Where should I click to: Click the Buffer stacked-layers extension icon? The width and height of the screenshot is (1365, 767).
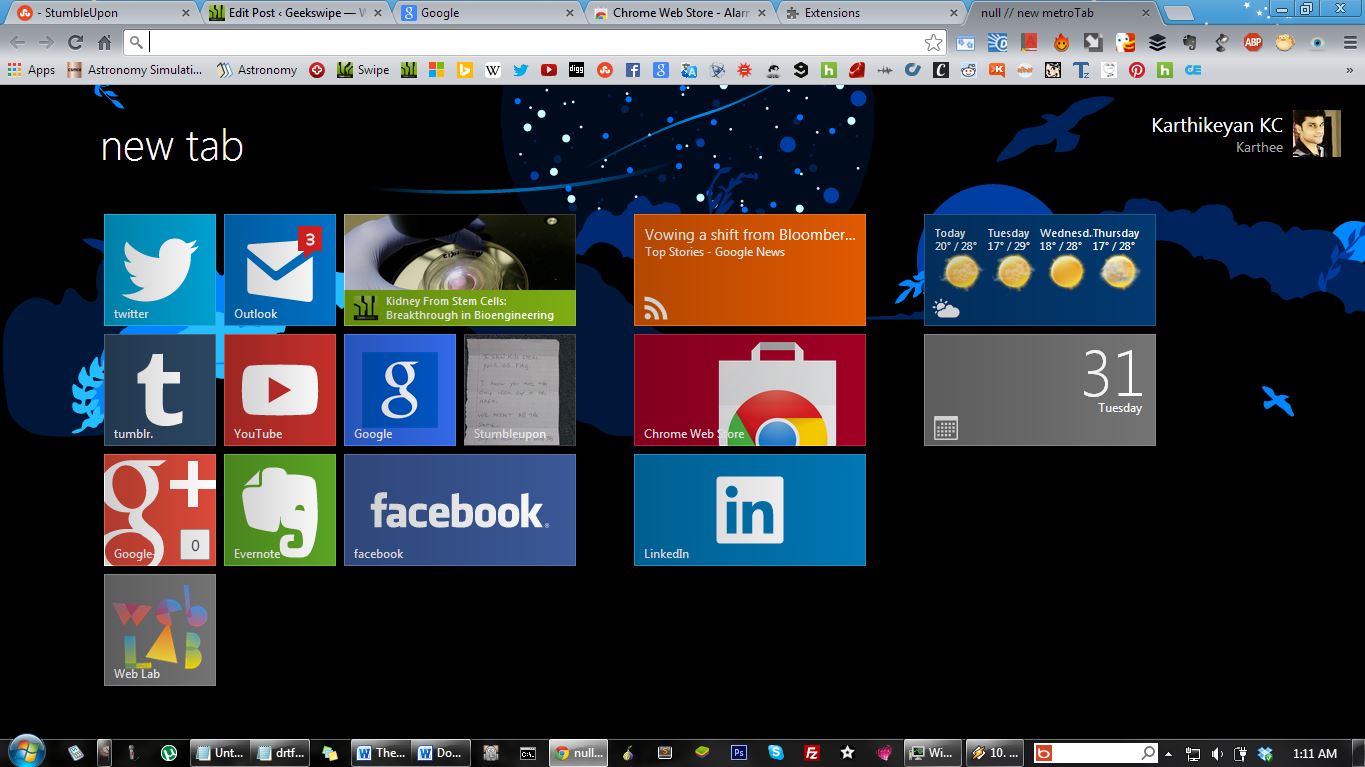point(1157,42)
